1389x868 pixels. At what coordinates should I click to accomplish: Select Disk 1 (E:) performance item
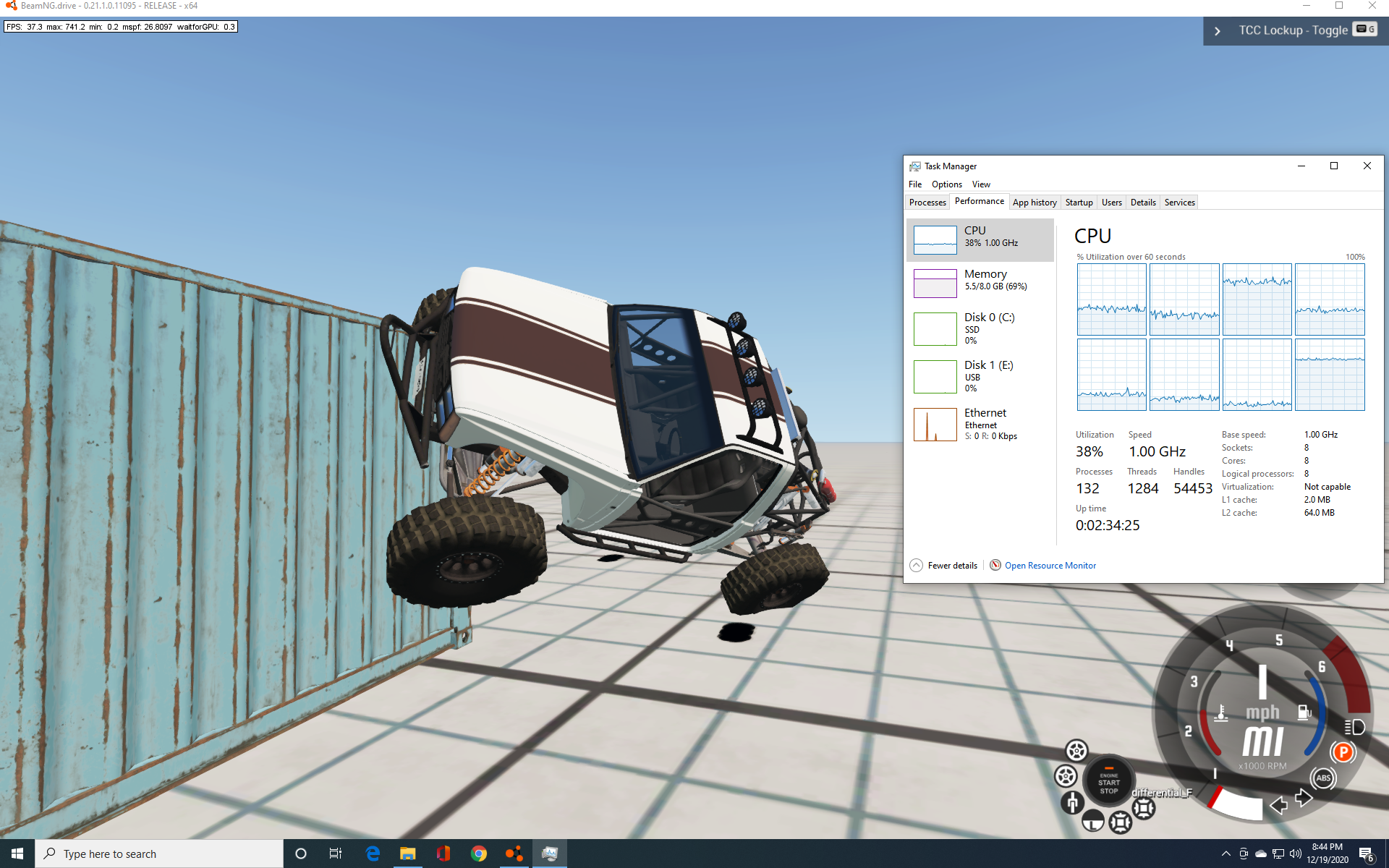tap(980, 376)
